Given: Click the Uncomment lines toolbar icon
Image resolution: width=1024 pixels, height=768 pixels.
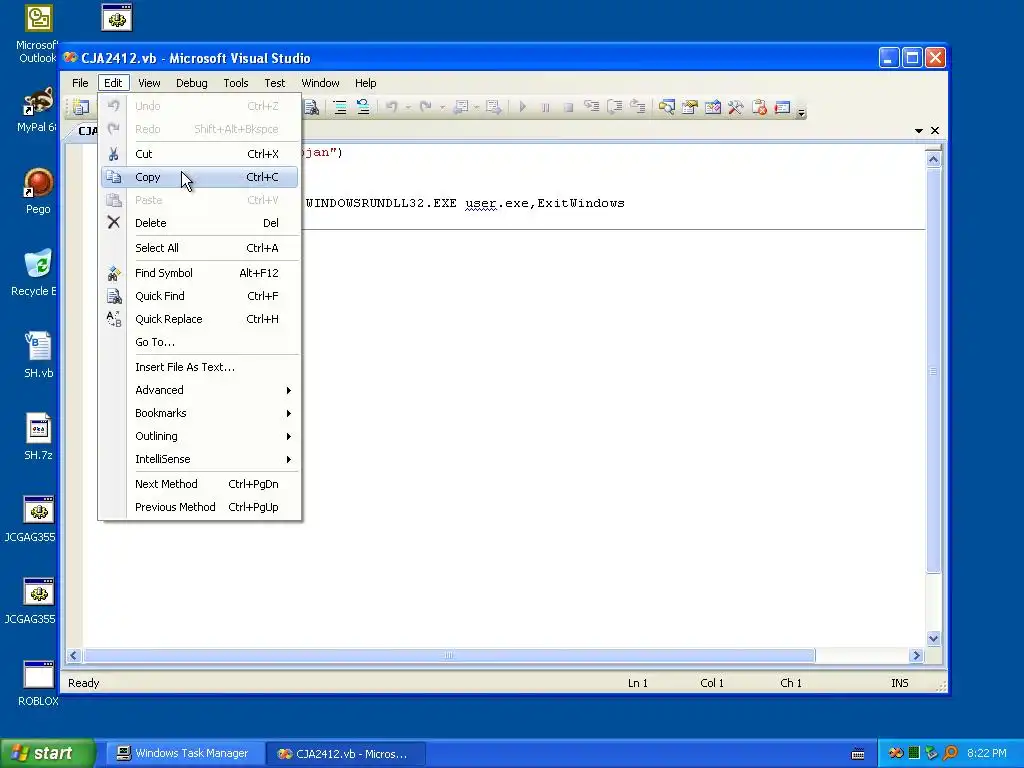Looking at the screenshot, I should tap(363, 107).
